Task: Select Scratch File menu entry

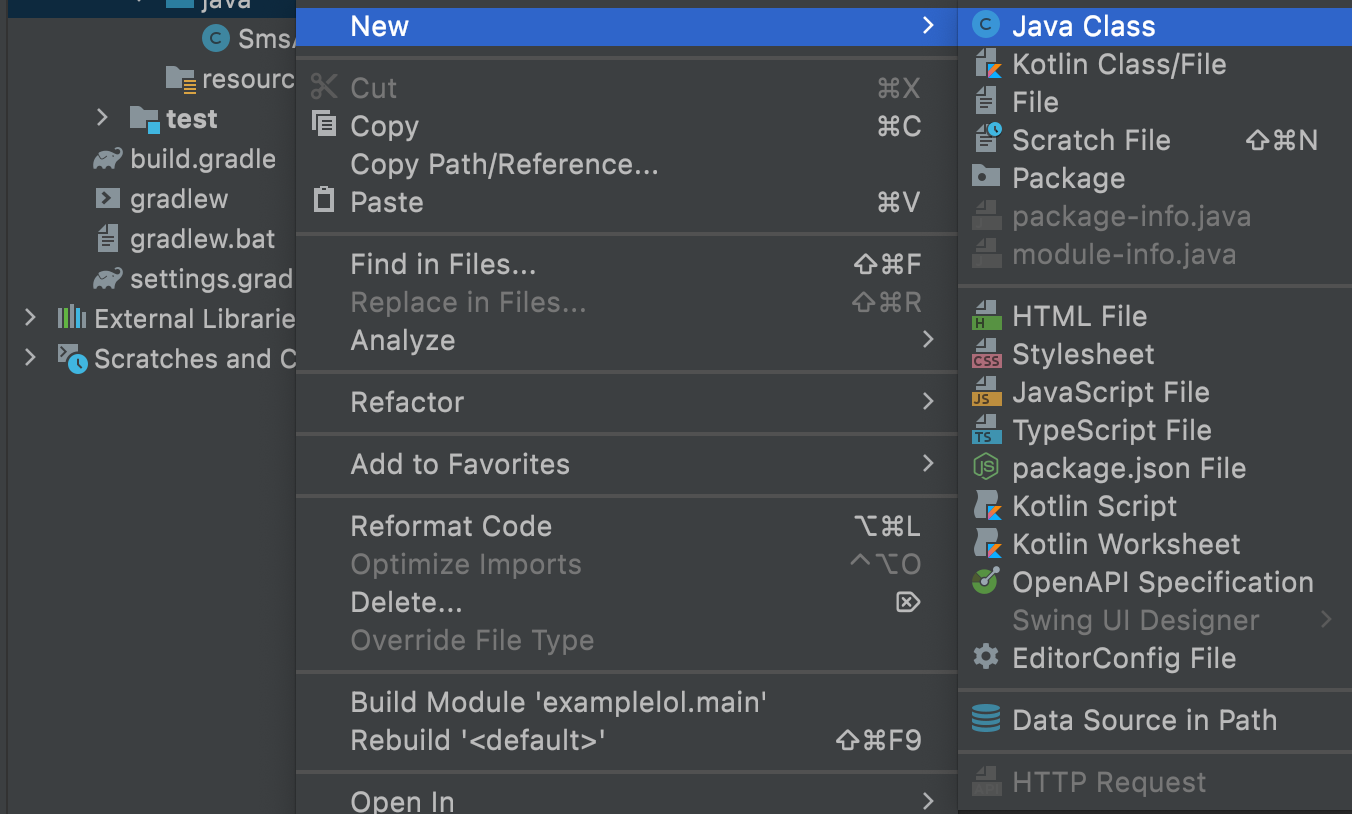Action: pos(1155,140)
